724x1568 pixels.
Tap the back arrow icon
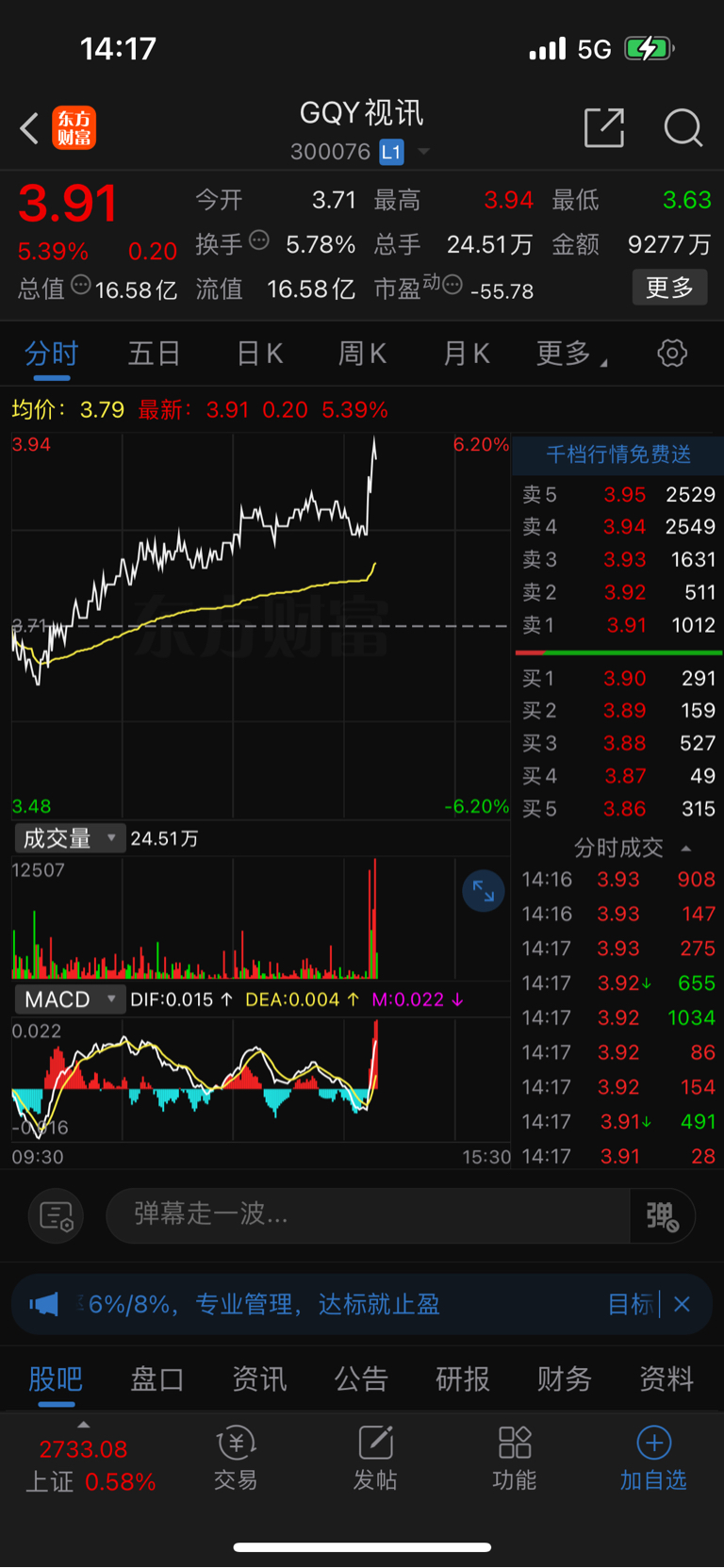tap(29, 128)
